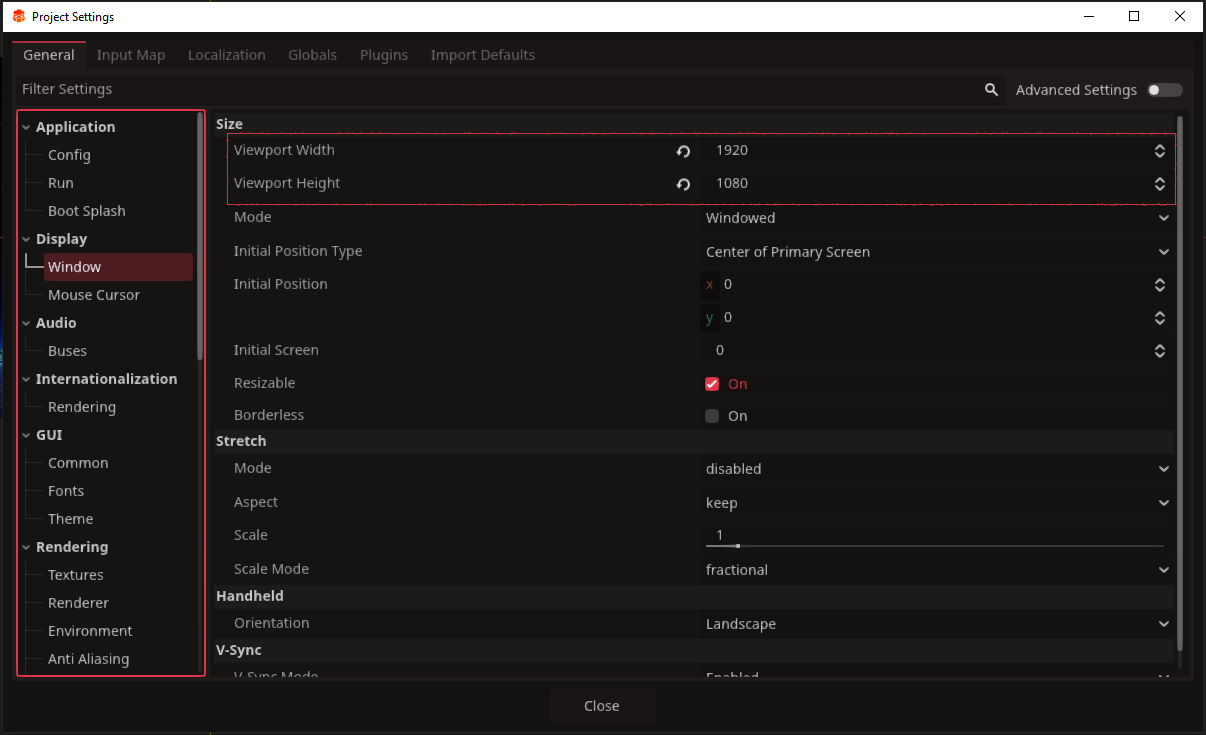
Task: Click the Godot logo in the title bar
Action: [18, 16]
